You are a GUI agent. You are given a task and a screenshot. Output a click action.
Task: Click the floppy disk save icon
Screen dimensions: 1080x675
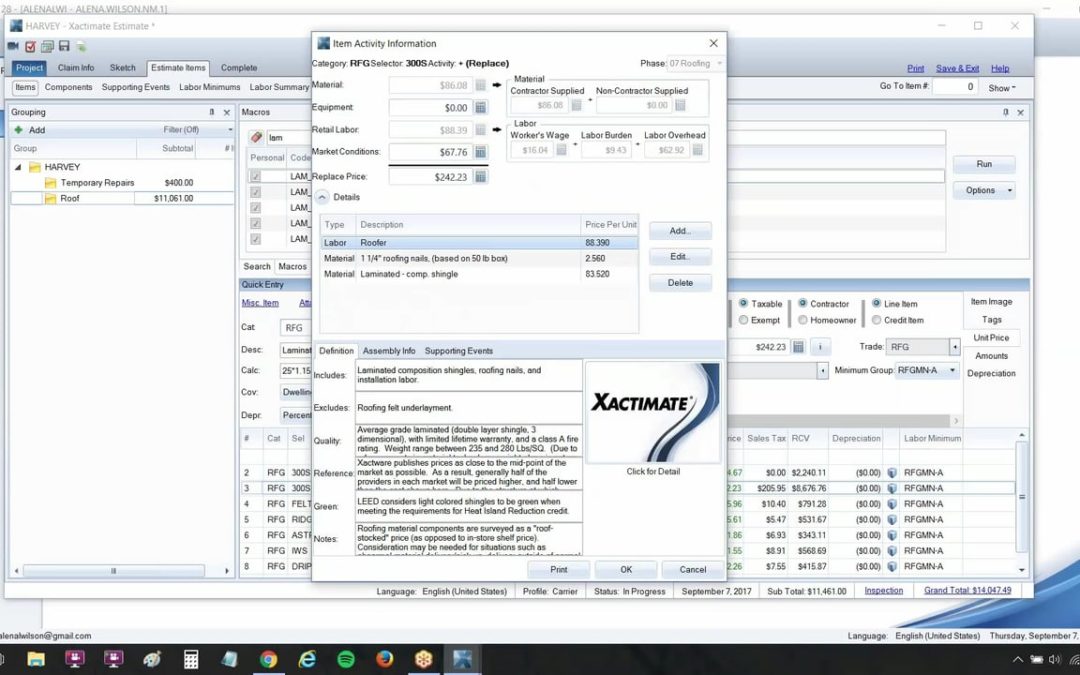coord(64,46)
